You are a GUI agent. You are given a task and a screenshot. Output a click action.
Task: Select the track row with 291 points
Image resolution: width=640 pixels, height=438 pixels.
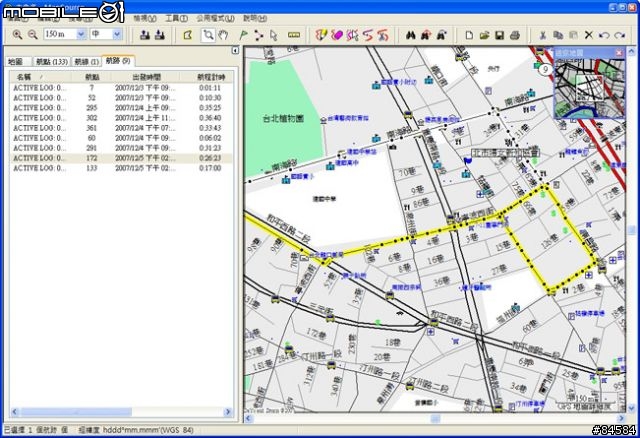coord(121,148)
